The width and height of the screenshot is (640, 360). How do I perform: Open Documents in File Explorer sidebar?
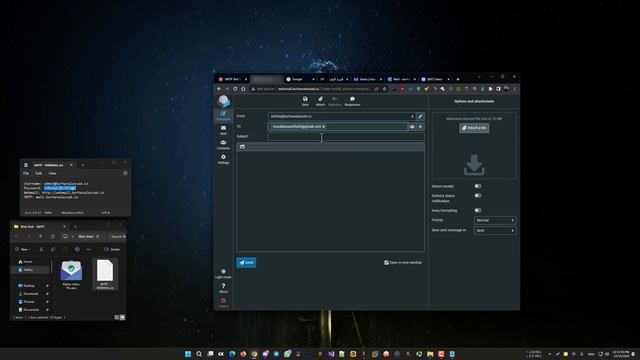[x=31, y=310]
